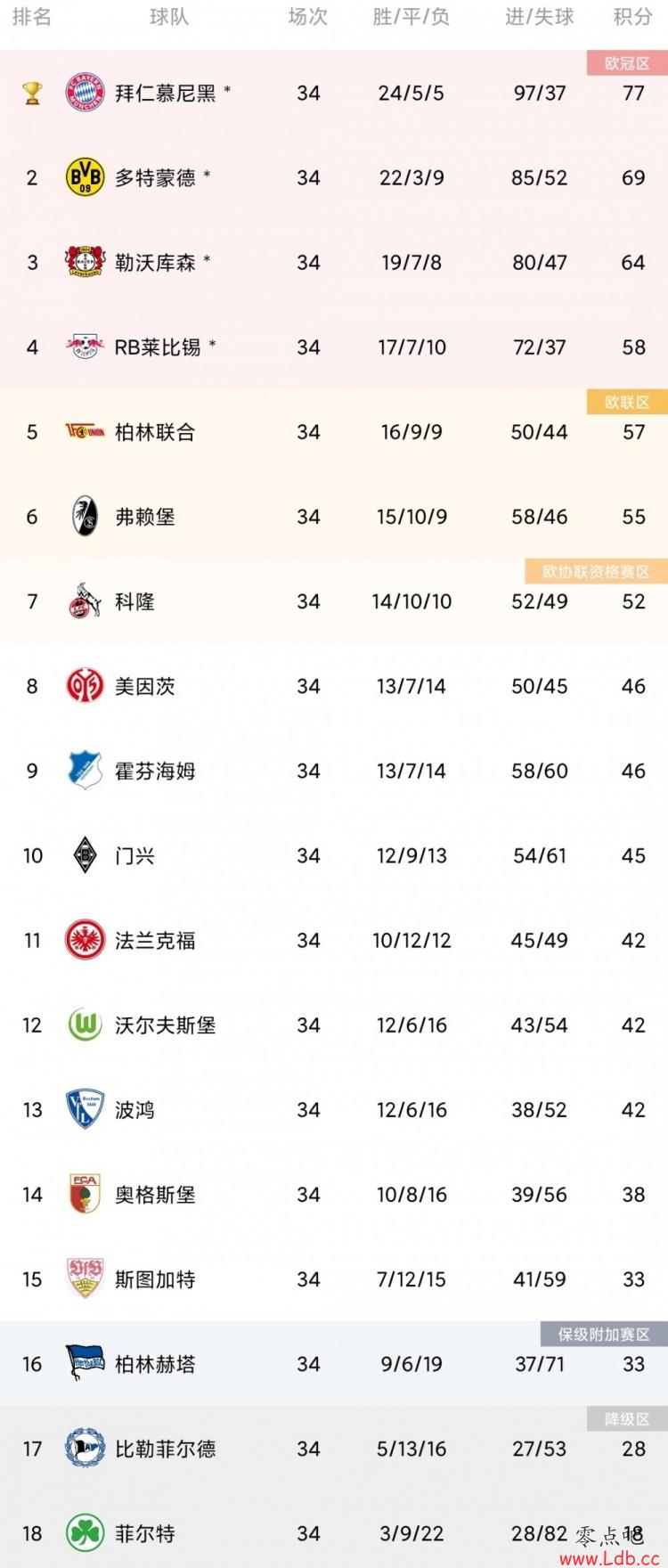This screenshot has width=668, height=1568.
Task: Tap the Union Berlin crest
Action: (x=86, y=432)
